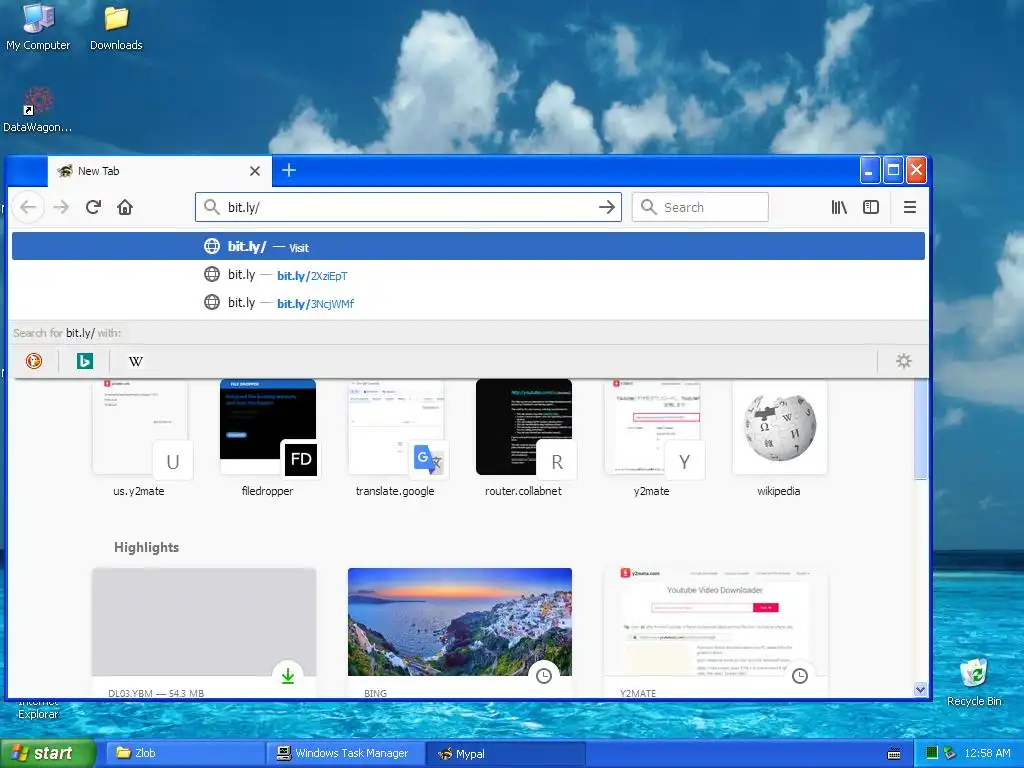Go to the Home page icon
1024x768 pixels.
click(x=125, y=207)
